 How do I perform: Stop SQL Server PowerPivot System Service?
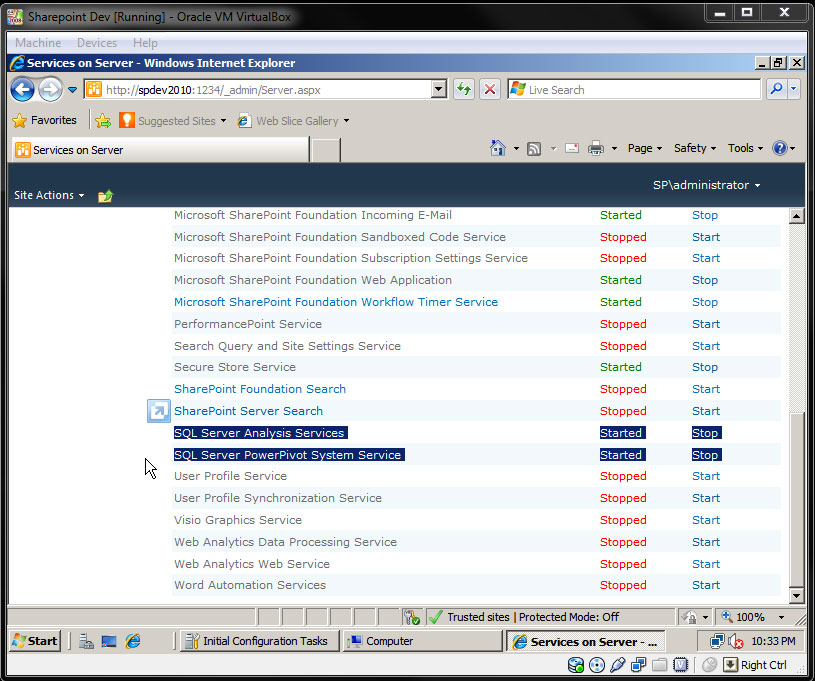[x=706, y=455]
